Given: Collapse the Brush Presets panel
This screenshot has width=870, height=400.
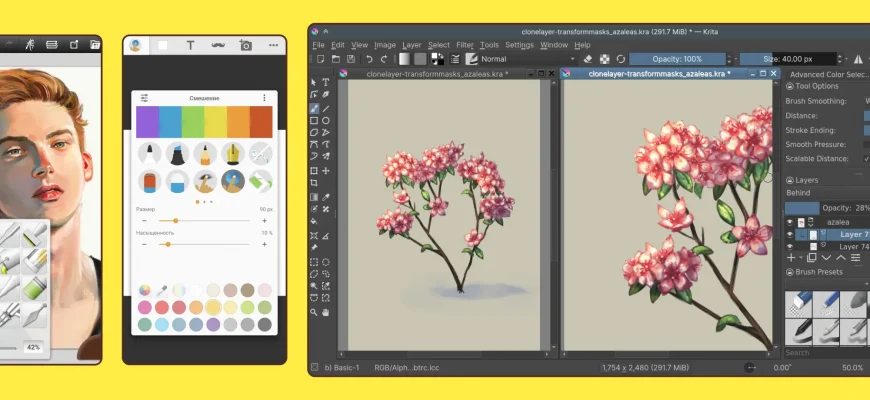Looking at the screenshot, I should point(789,272).
